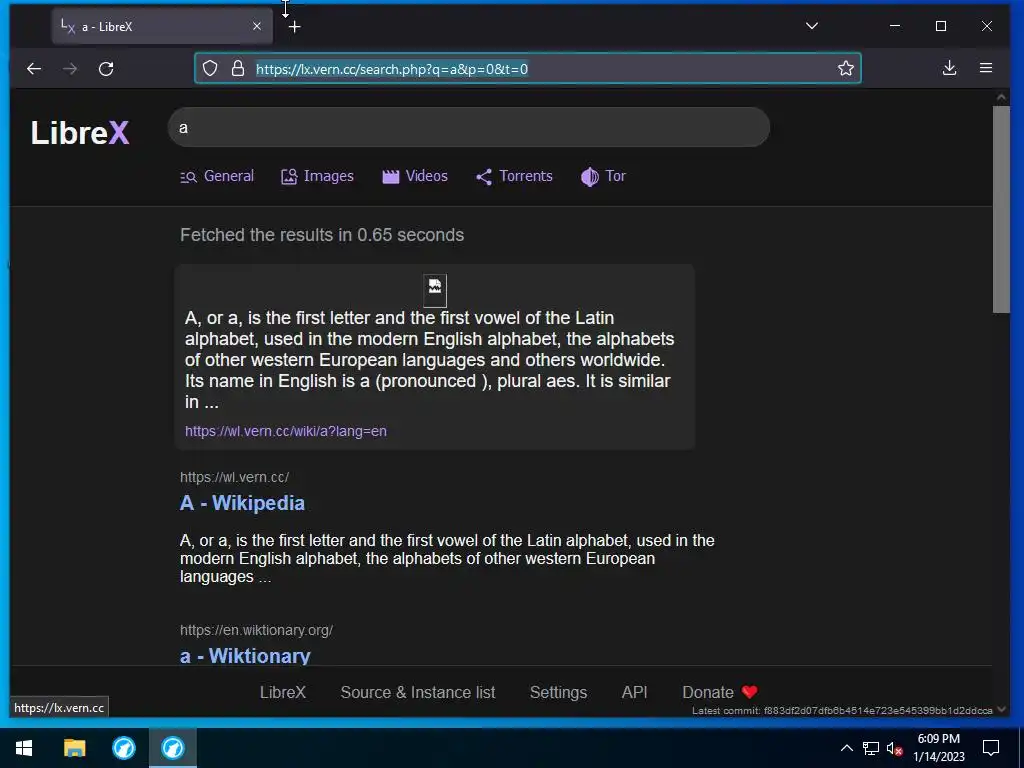This screenshot has width=1024, height=768.
Task: Click the red heart next to Donate
Action: coord(750,692)
